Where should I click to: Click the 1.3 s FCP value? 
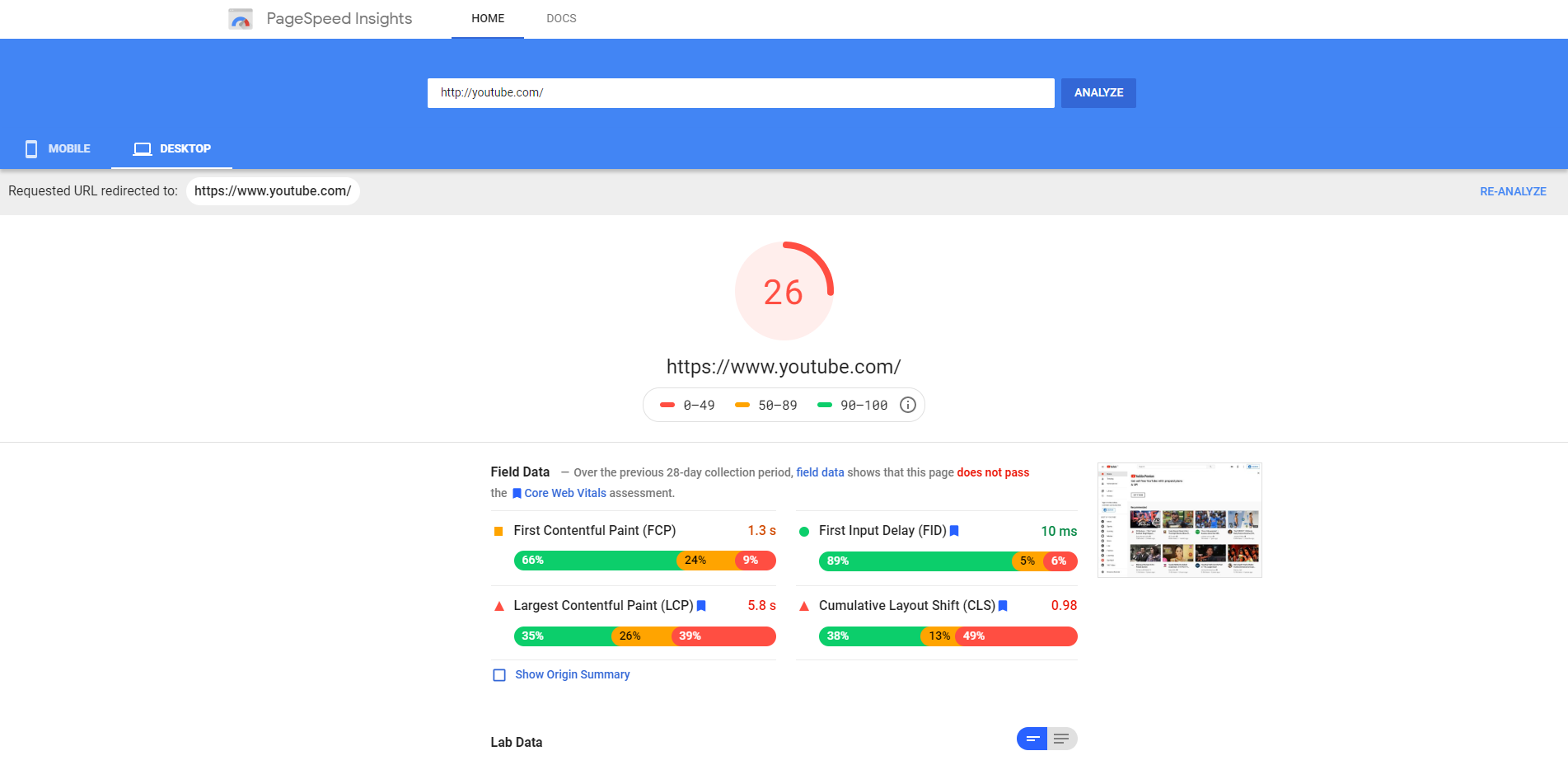761,531
